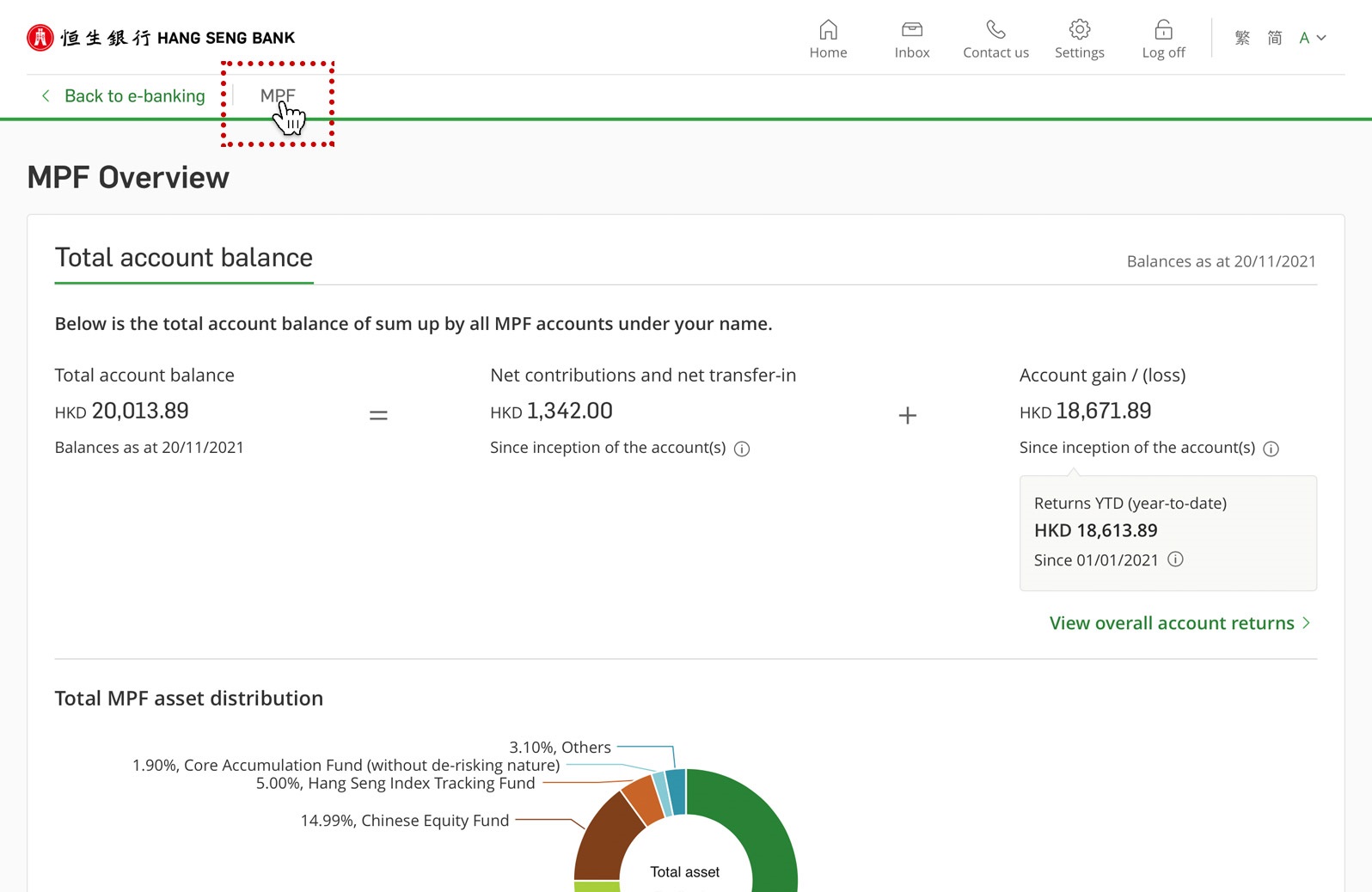
Task: Go to Home via house icon
Action: pos(828,30)
